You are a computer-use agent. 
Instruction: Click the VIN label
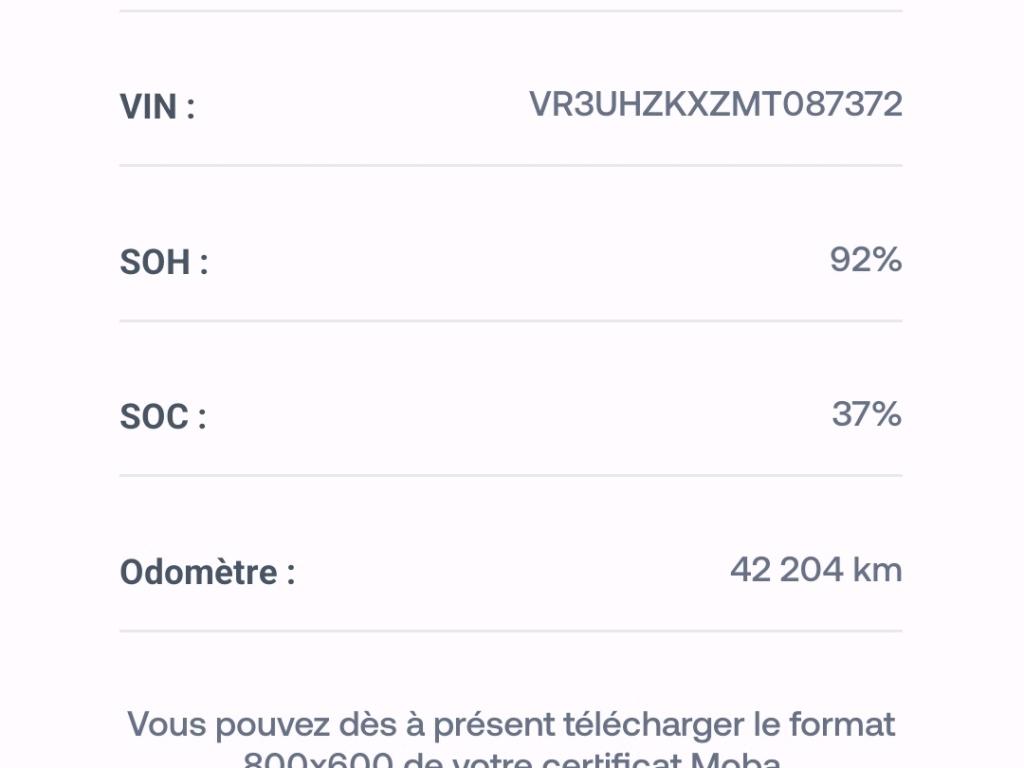point(157,106)
